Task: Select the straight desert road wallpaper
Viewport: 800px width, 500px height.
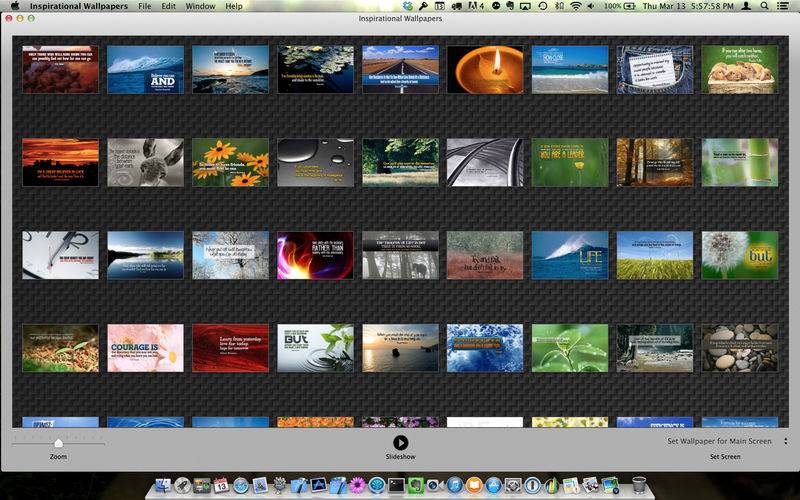Action: coord(400,69)
